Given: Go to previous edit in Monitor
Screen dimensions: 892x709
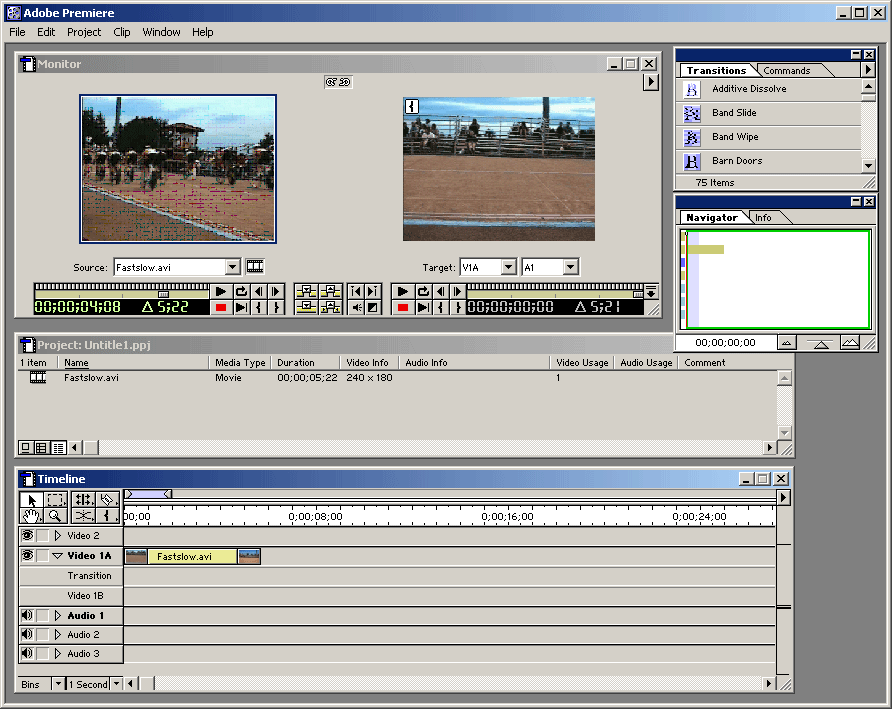Looking at the screenshot, I should tap(356, 291).
